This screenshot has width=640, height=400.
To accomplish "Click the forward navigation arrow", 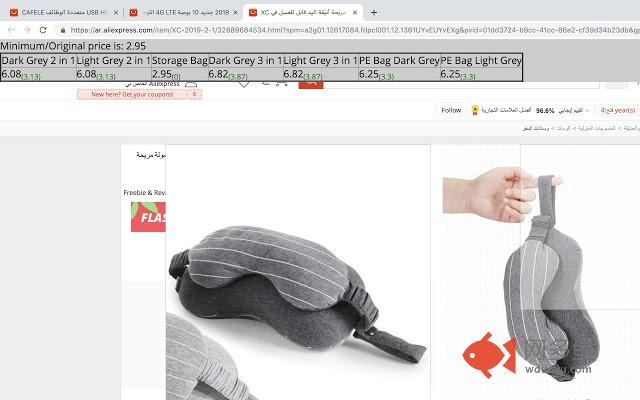I will coord(30,30).
